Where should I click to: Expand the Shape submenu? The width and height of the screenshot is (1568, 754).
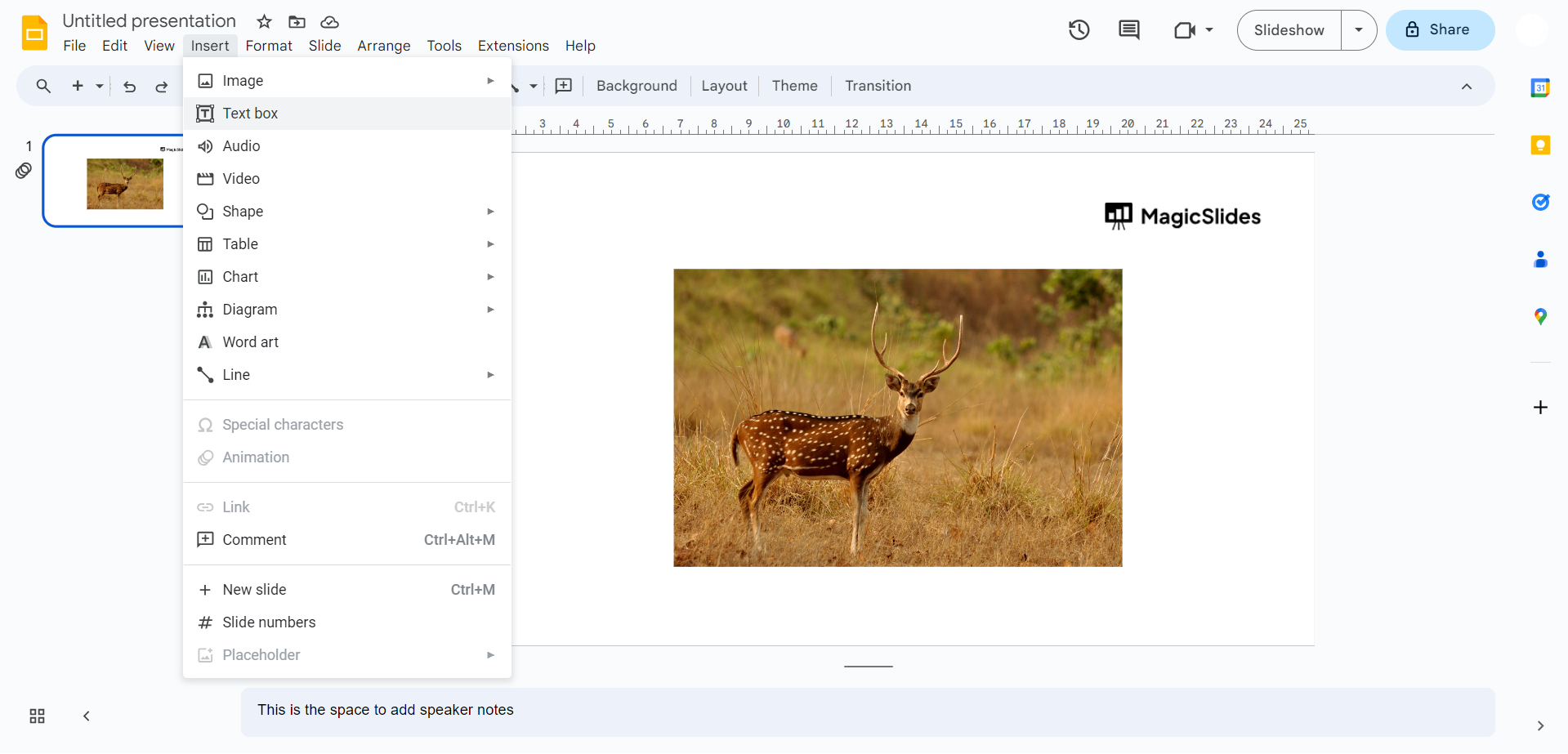click(489, 212)
